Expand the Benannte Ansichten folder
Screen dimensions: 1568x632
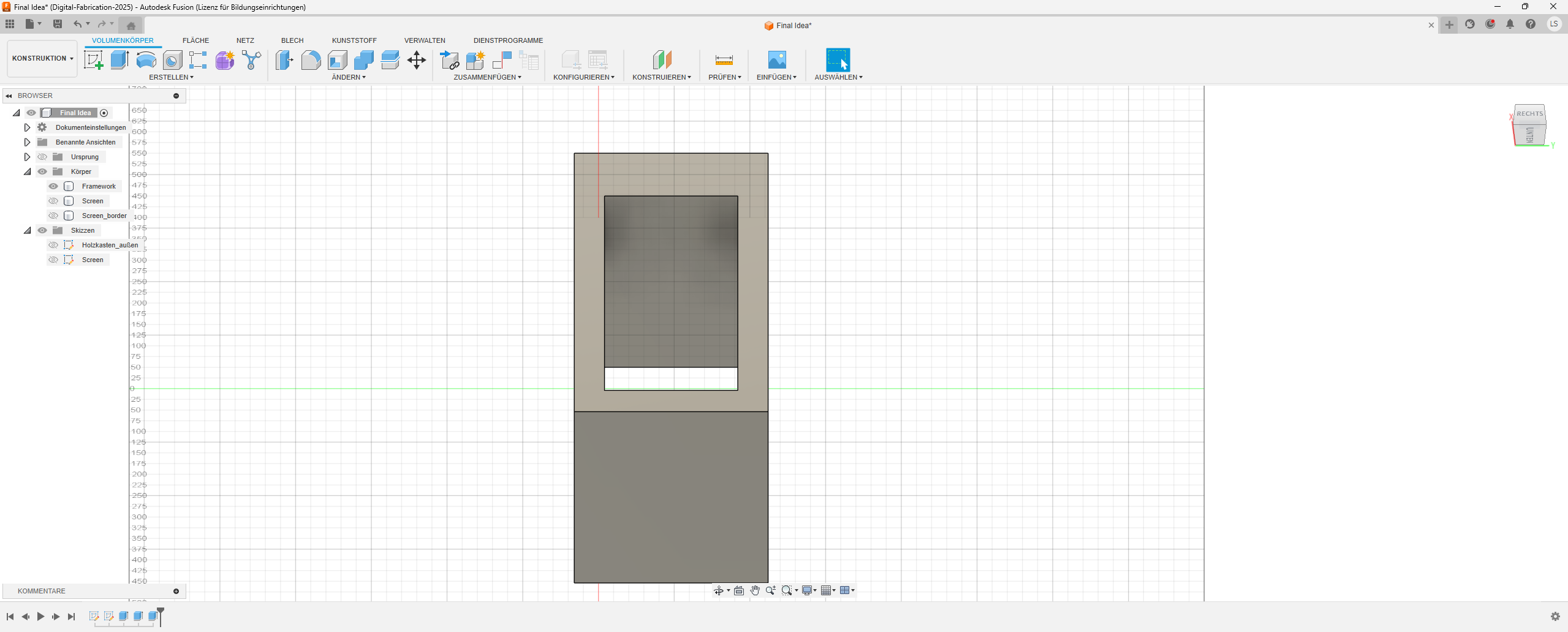pos(27,141)
